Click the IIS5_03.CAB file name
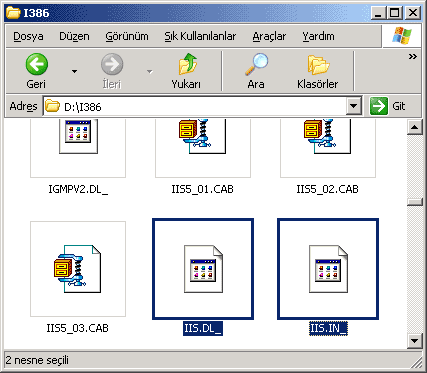427x373 pixels. coord(78,328)
